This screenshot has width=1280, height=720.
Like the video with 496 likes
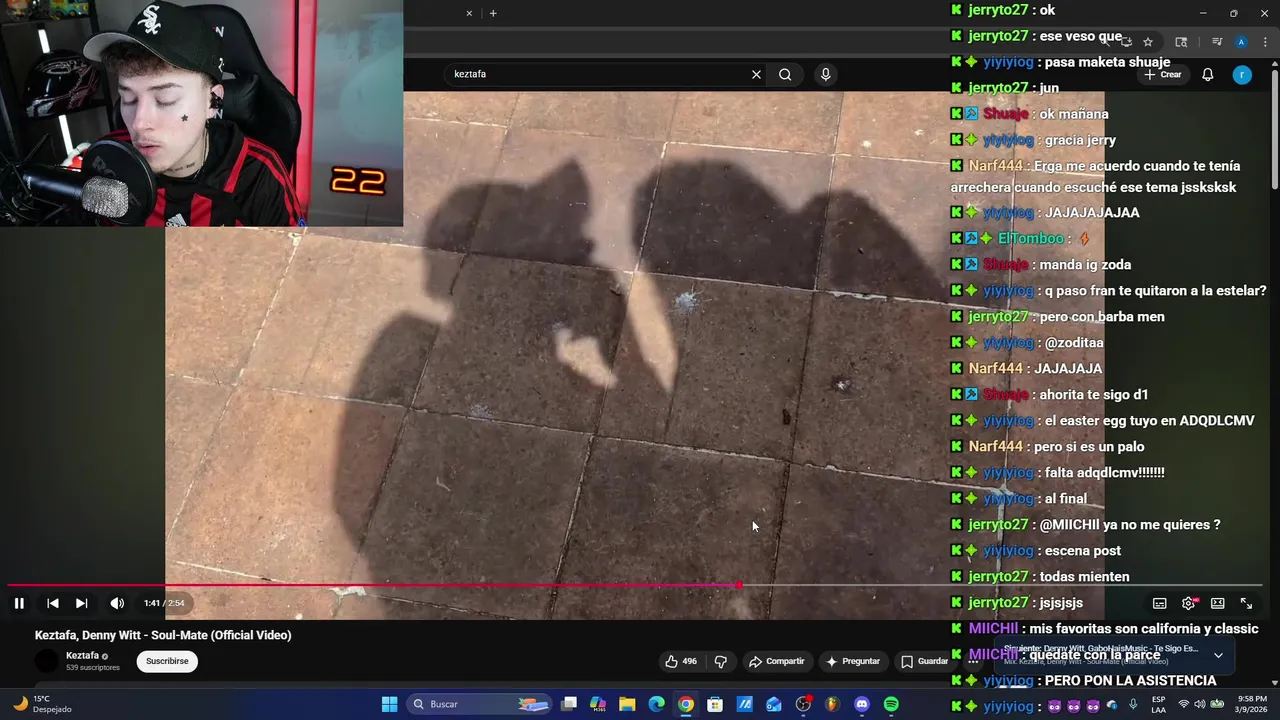(681, 661)
